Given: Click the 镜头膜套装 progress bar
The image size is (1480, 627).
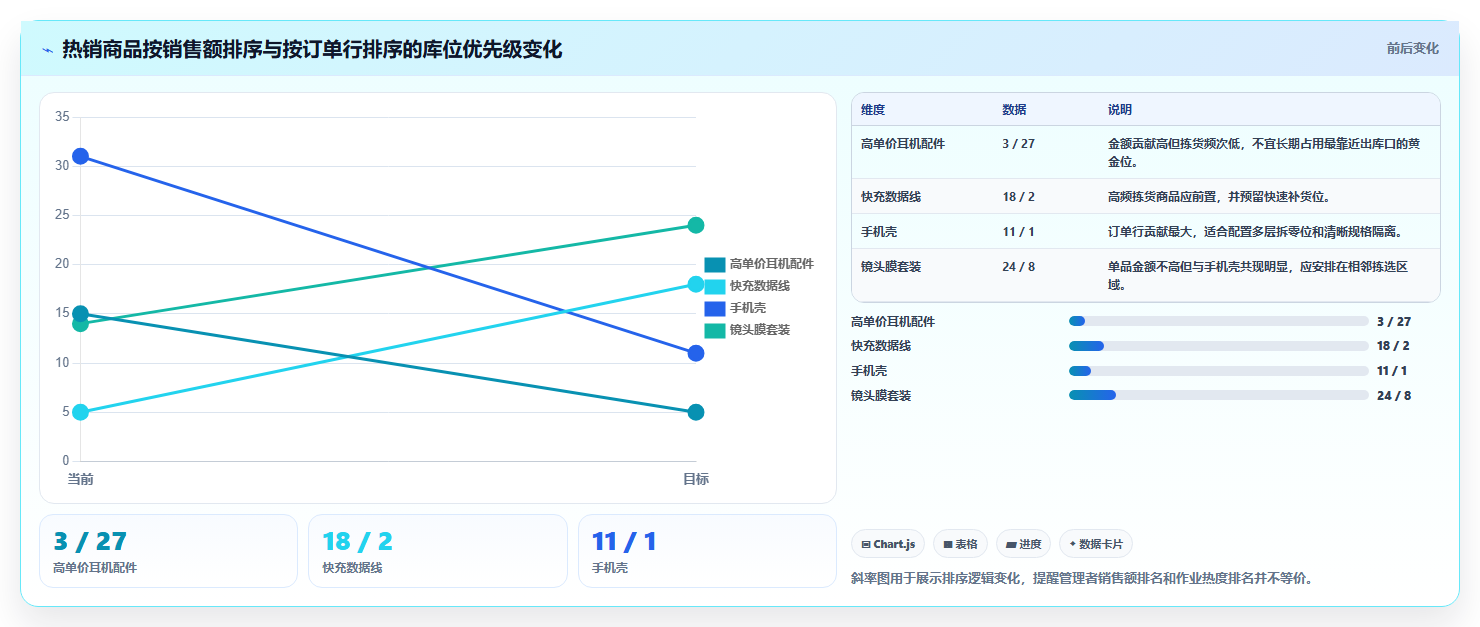Looking at the screenshot, I should [1219, 395].
